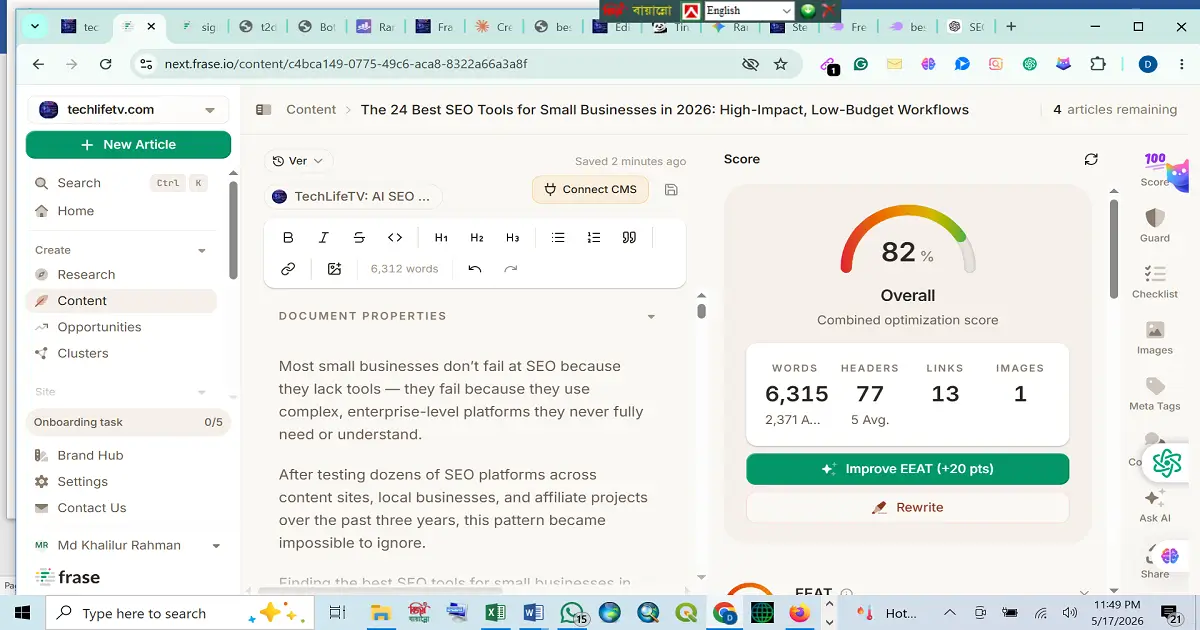The width and height of the screenshot is (1200, 630).
Task: Open Opportunities in the sidebar
Action: (x=88, y=327)
